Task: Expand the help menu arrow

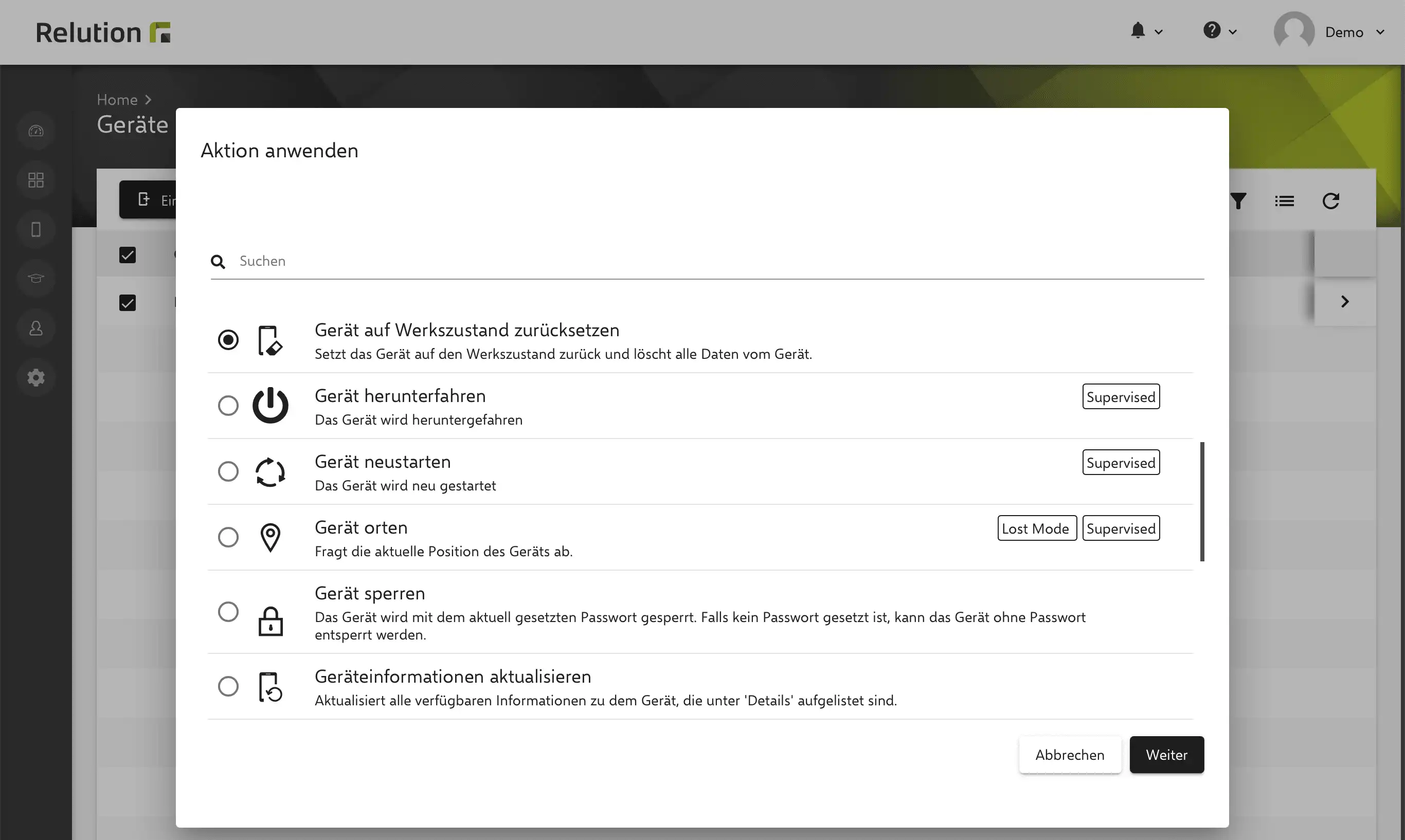Action: coord(1232,32)
